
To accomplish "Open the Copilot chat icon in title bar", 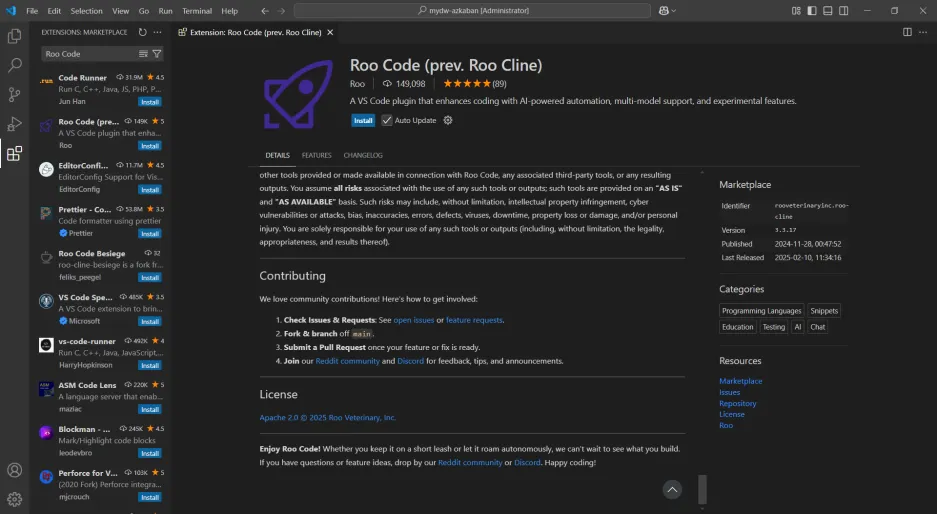I will point(663,11).
